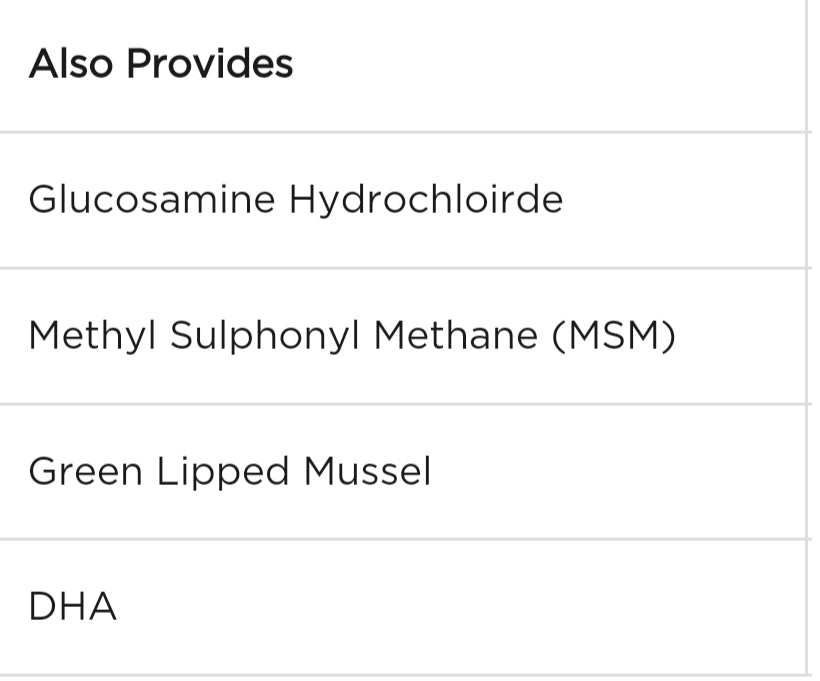Click the divider line below the header row
Image resolution: width=820 pixels, height=681 pixels.
click(x=400, y=132)
